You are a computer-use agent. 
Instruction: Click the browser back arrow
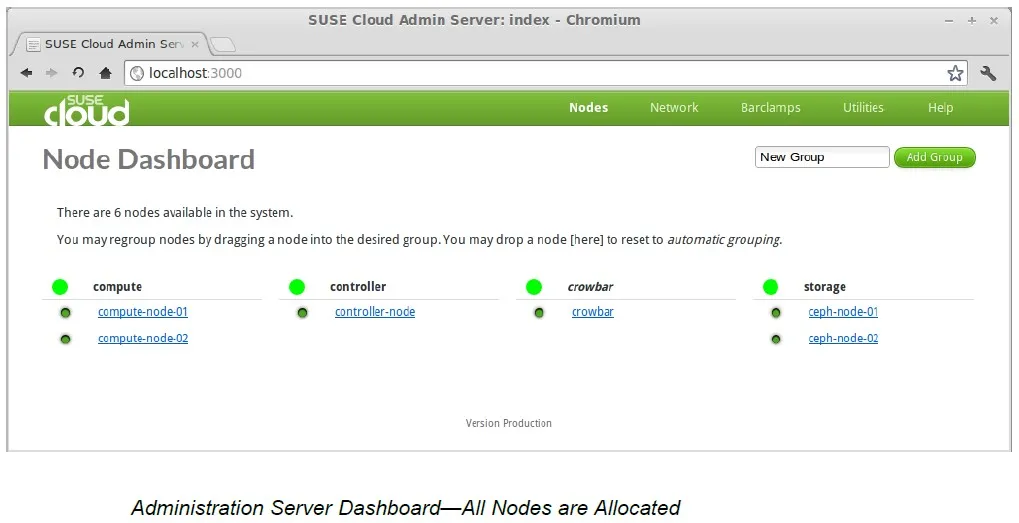(27, 73)
